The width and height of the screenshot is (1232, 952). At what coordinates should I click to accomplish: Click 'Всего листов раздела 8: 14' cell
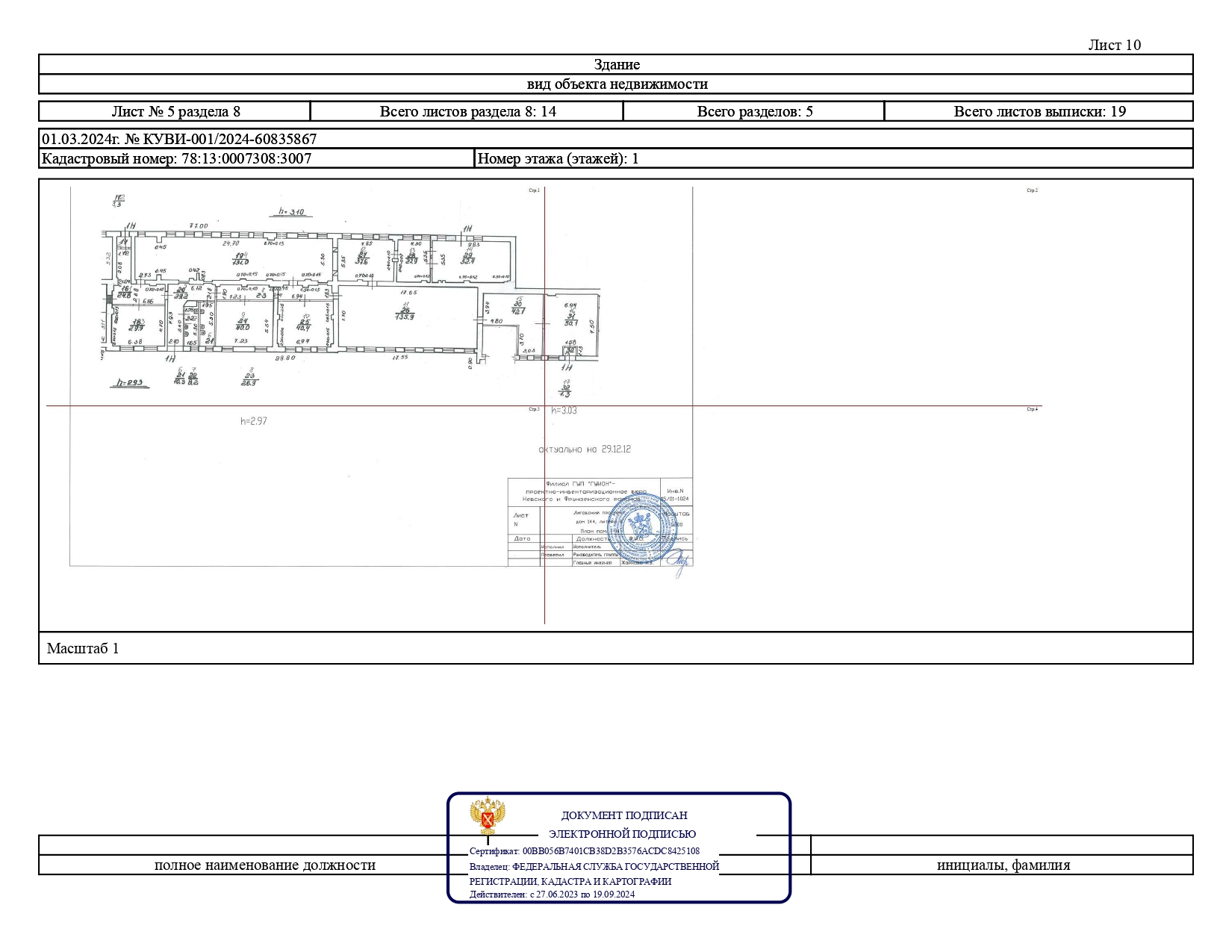pyautogui.click(x=467, y=111)
